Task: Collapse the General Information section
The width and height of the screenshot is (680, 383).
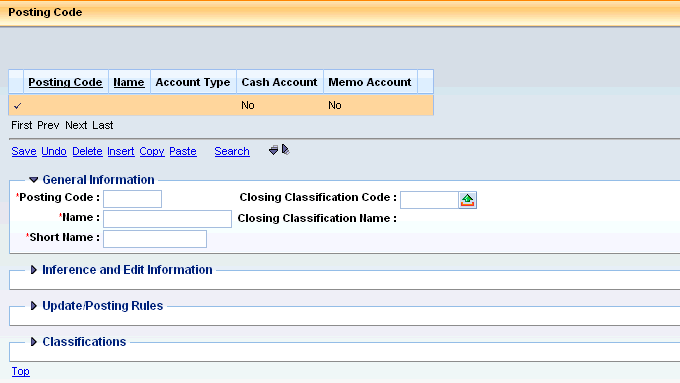Action: [33, 180]
